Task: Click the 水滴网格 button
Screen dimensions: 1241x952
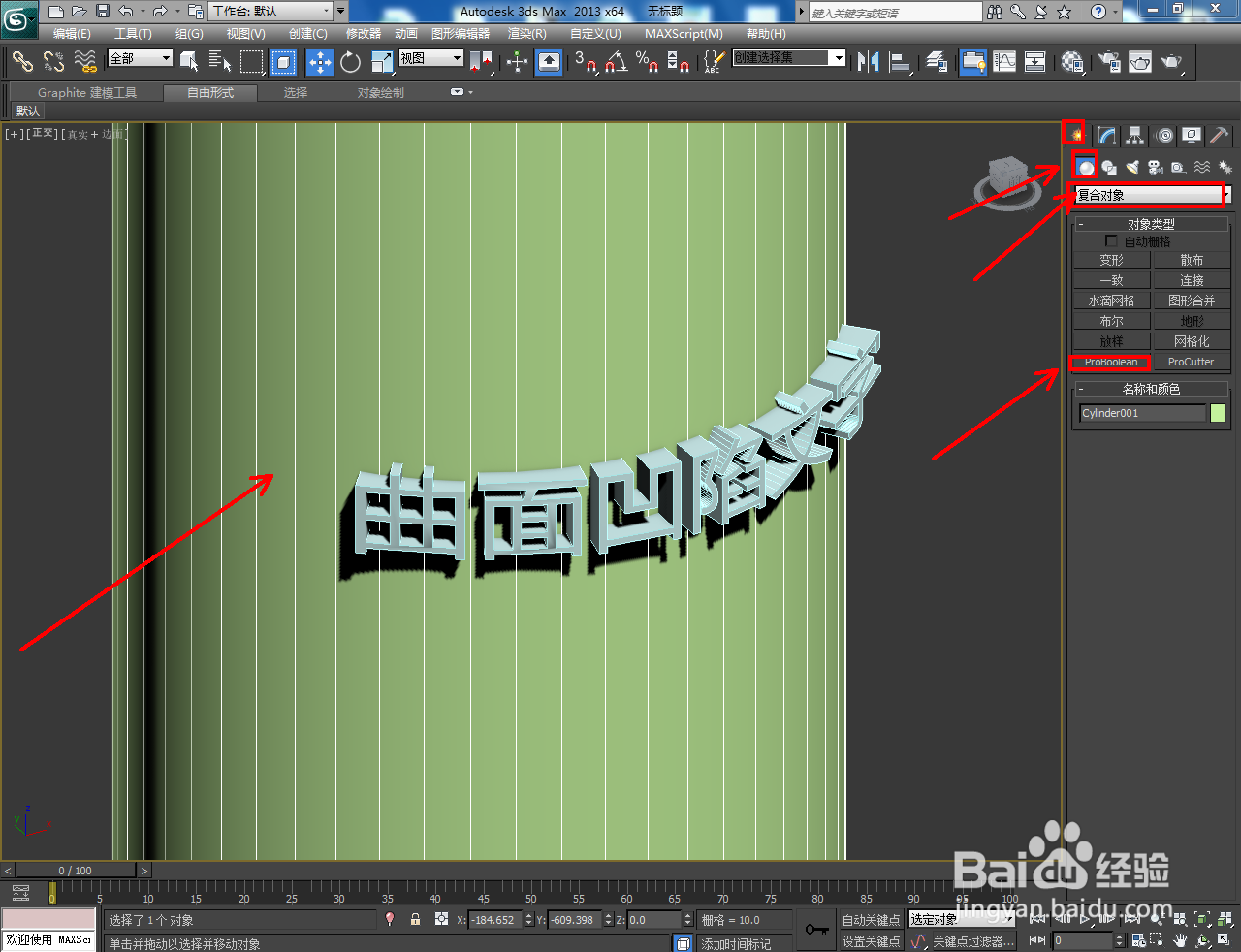Action: coord(1111,301)
